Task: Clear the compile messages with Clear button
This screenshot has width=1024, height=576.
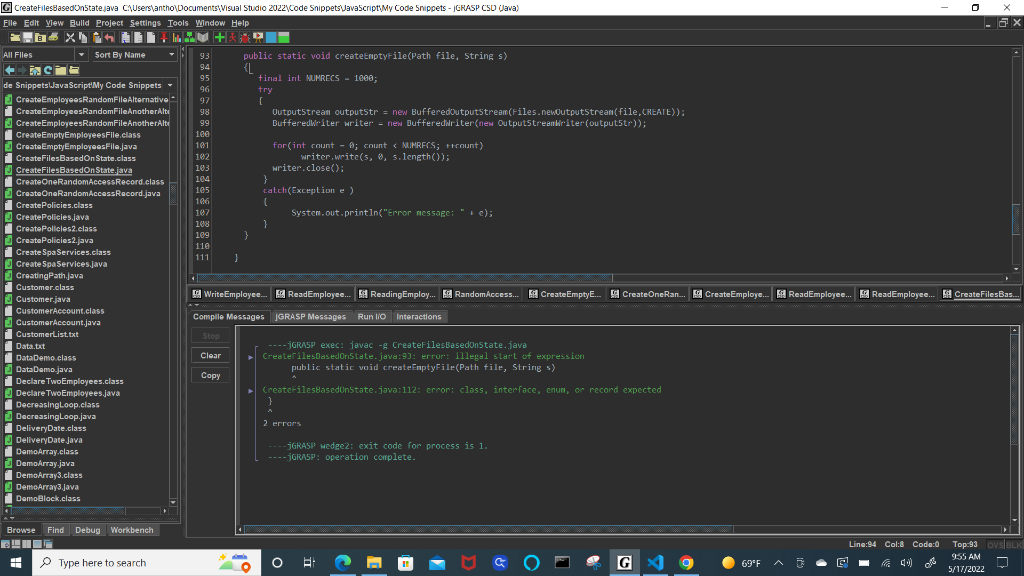Action: coord(210,354)
